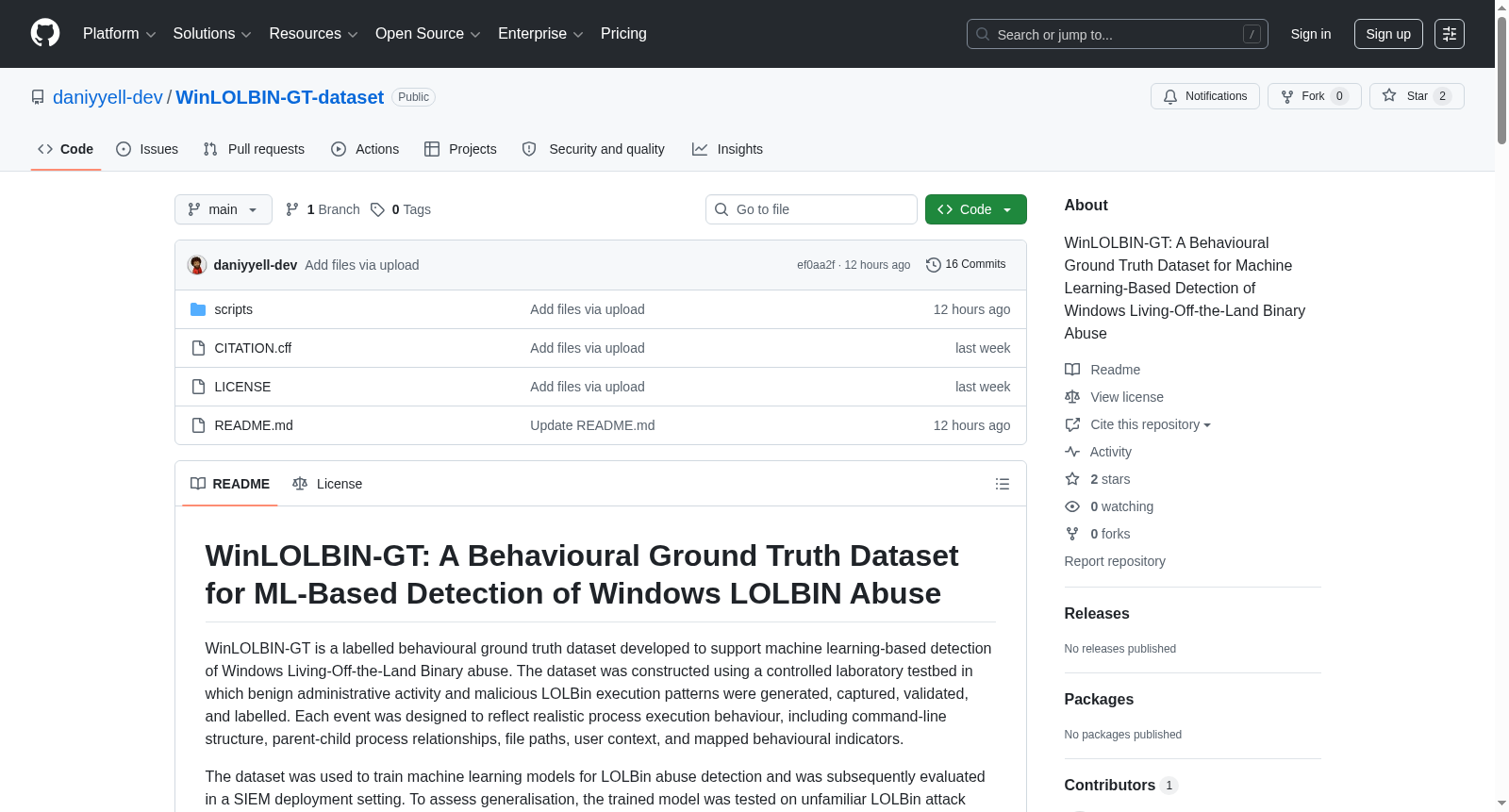Click the tag icon beside 0 Tags
Viewport: 1509px width, 812px height.
(x=377, y=209)
